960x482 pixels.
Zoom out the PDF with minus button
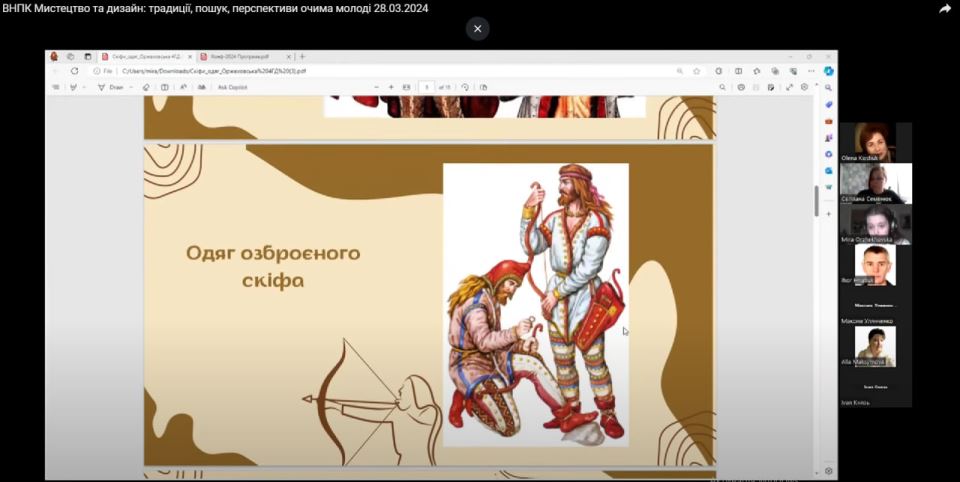click(377, 87)
